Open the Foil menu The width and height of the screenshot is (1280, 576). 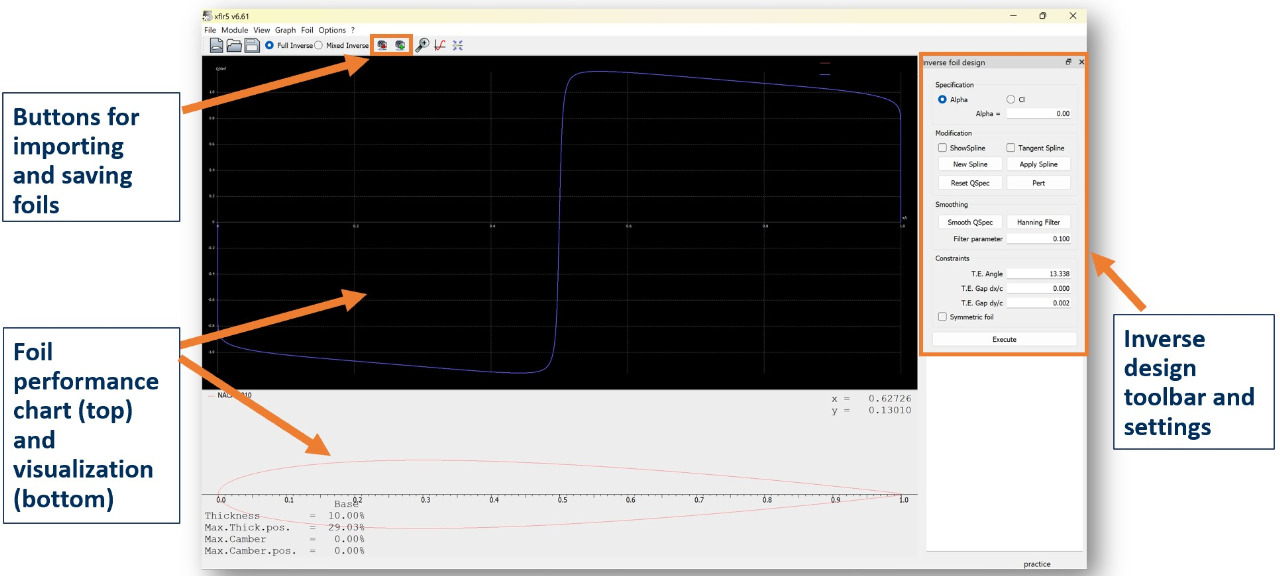coord(307,30)
